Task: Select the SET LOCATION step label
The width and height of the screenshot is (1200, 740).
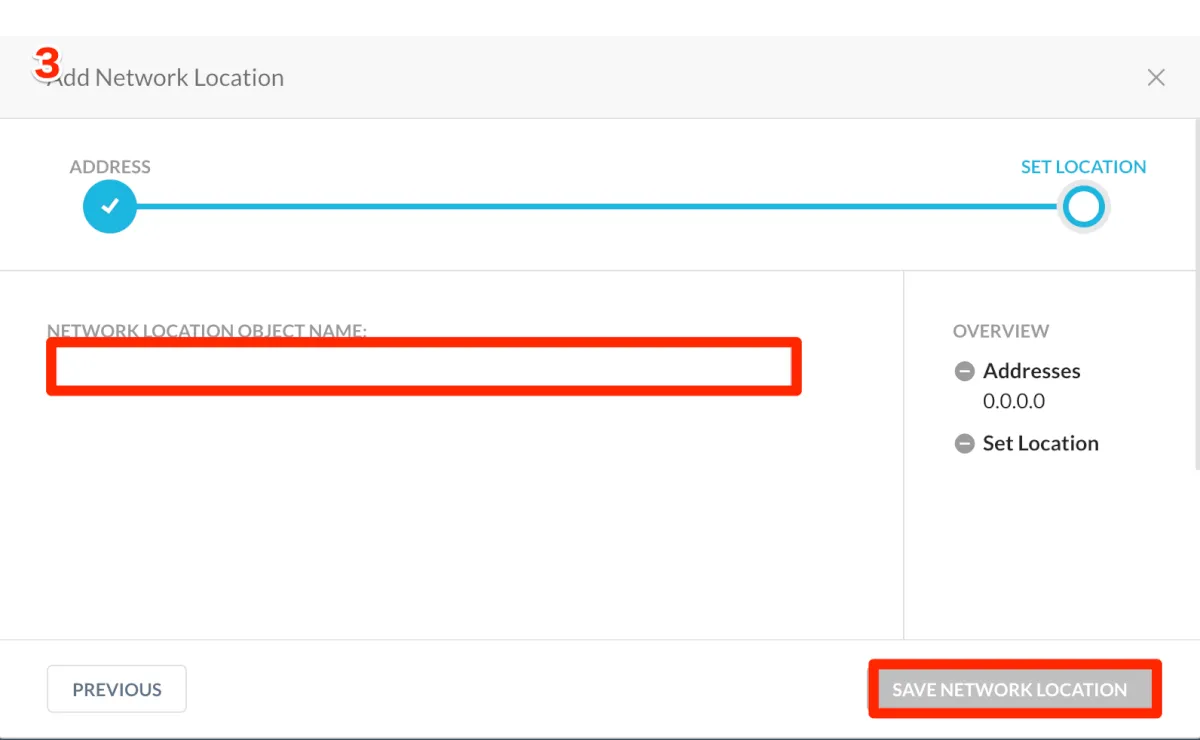Action: (1083, 167)
